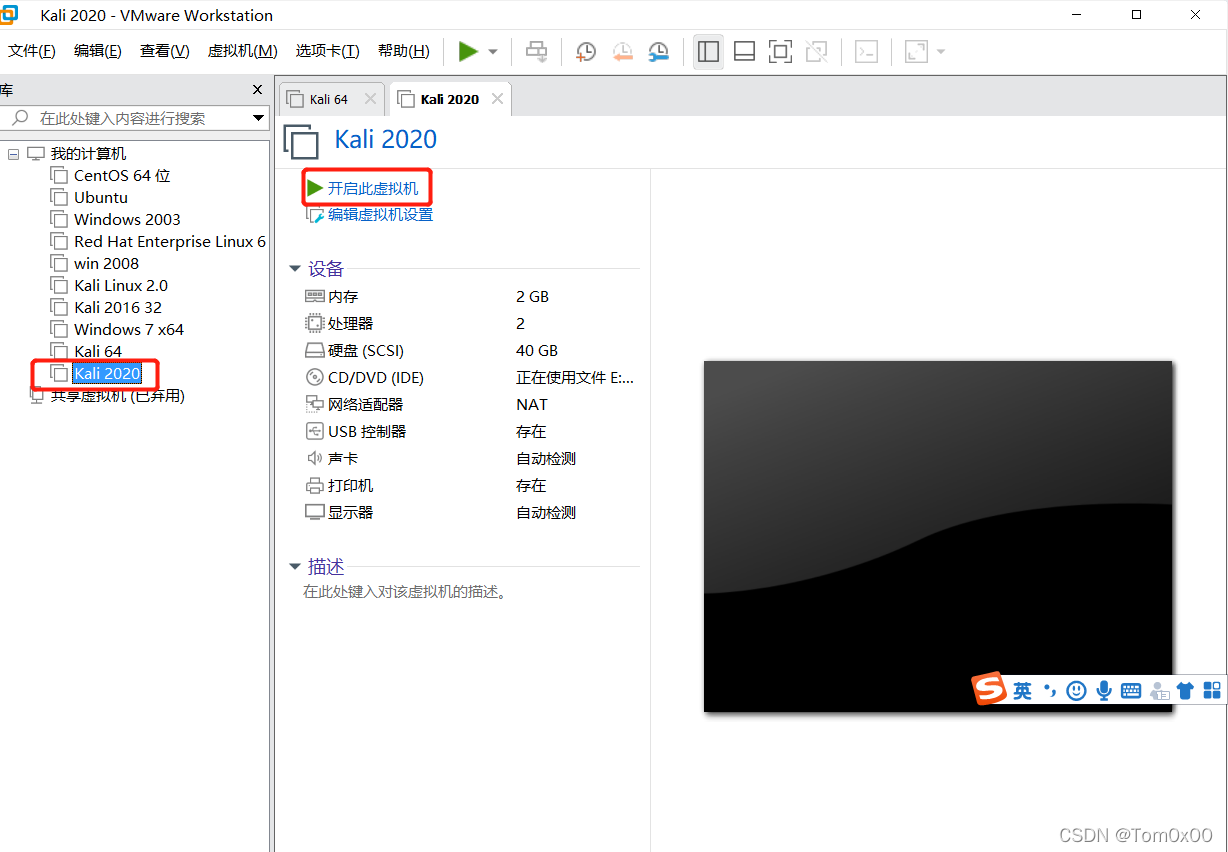The width and height of the screenshot is (1228, 852).
Task: Open the 帮助(H) menu
Action: pyautogui.click(x=404, y=51)
